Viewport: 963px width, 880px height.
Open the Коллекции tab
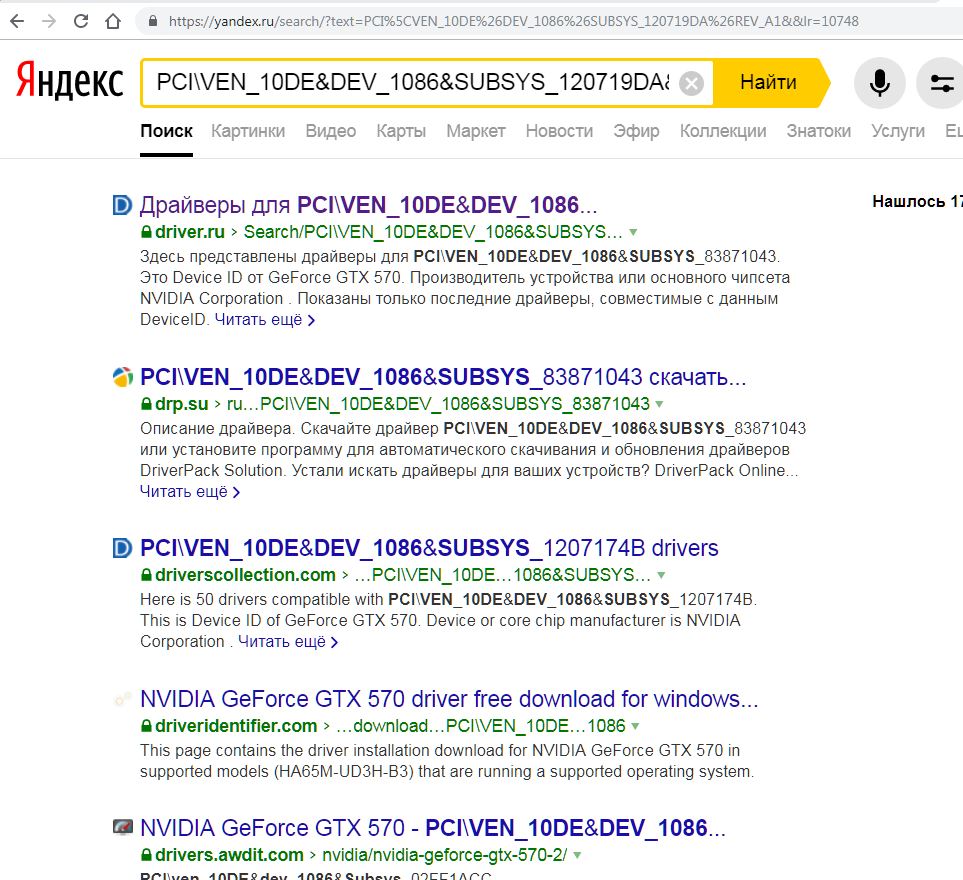pos(723,131)
